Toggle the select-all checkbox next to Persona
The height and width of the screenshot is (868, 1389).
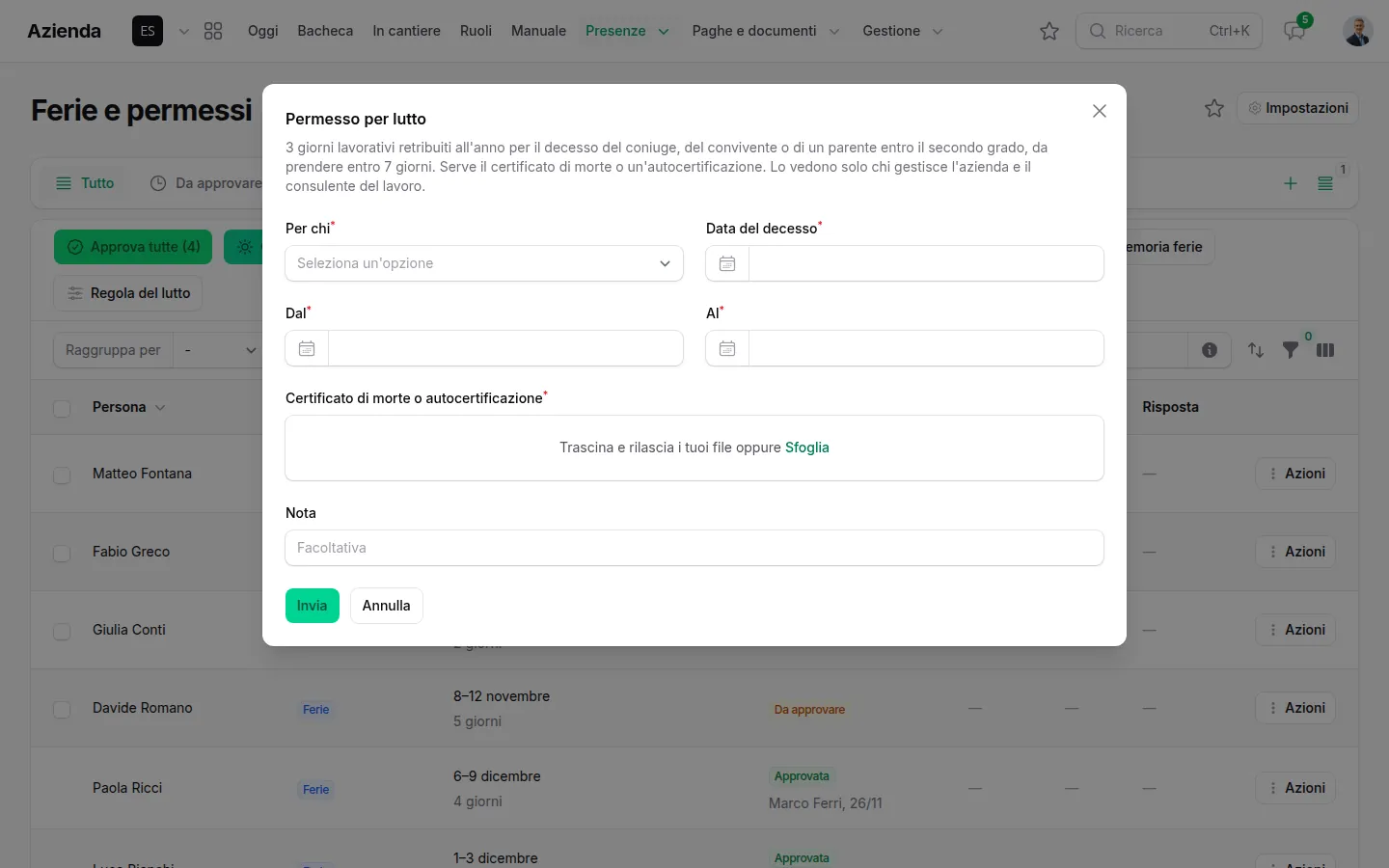[62, 408]
